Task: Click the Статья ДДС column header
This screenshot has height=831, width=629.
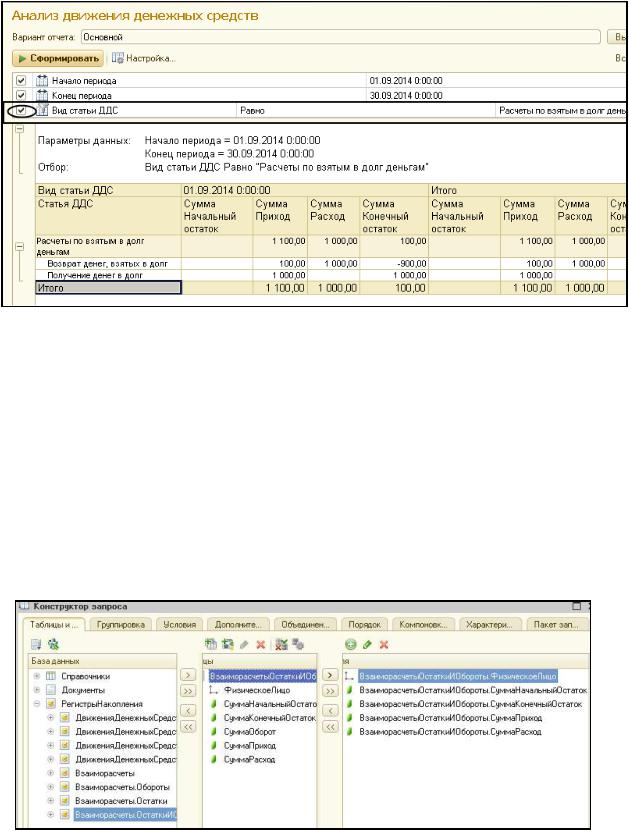Action: [108, 216]
